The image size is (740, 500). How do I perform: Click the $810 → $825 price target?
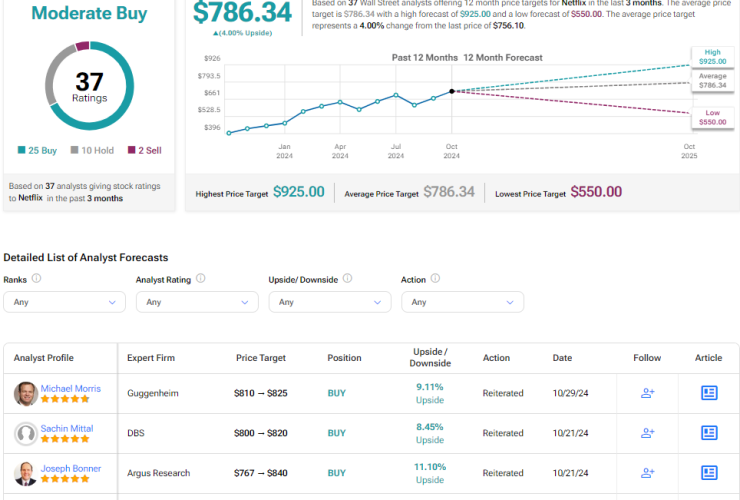[261, 393]
